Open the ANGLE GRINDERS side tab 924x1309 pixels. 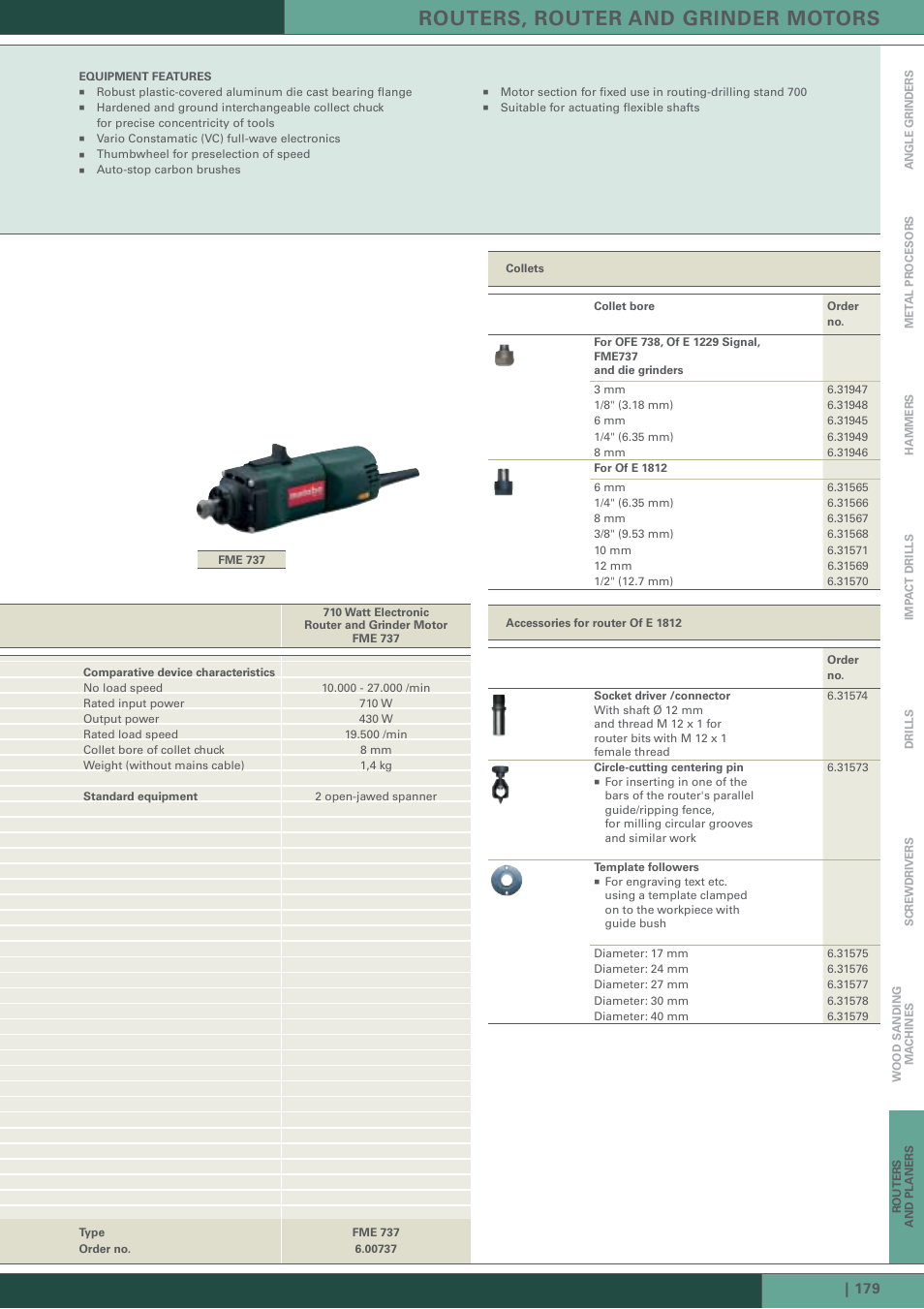909,119
